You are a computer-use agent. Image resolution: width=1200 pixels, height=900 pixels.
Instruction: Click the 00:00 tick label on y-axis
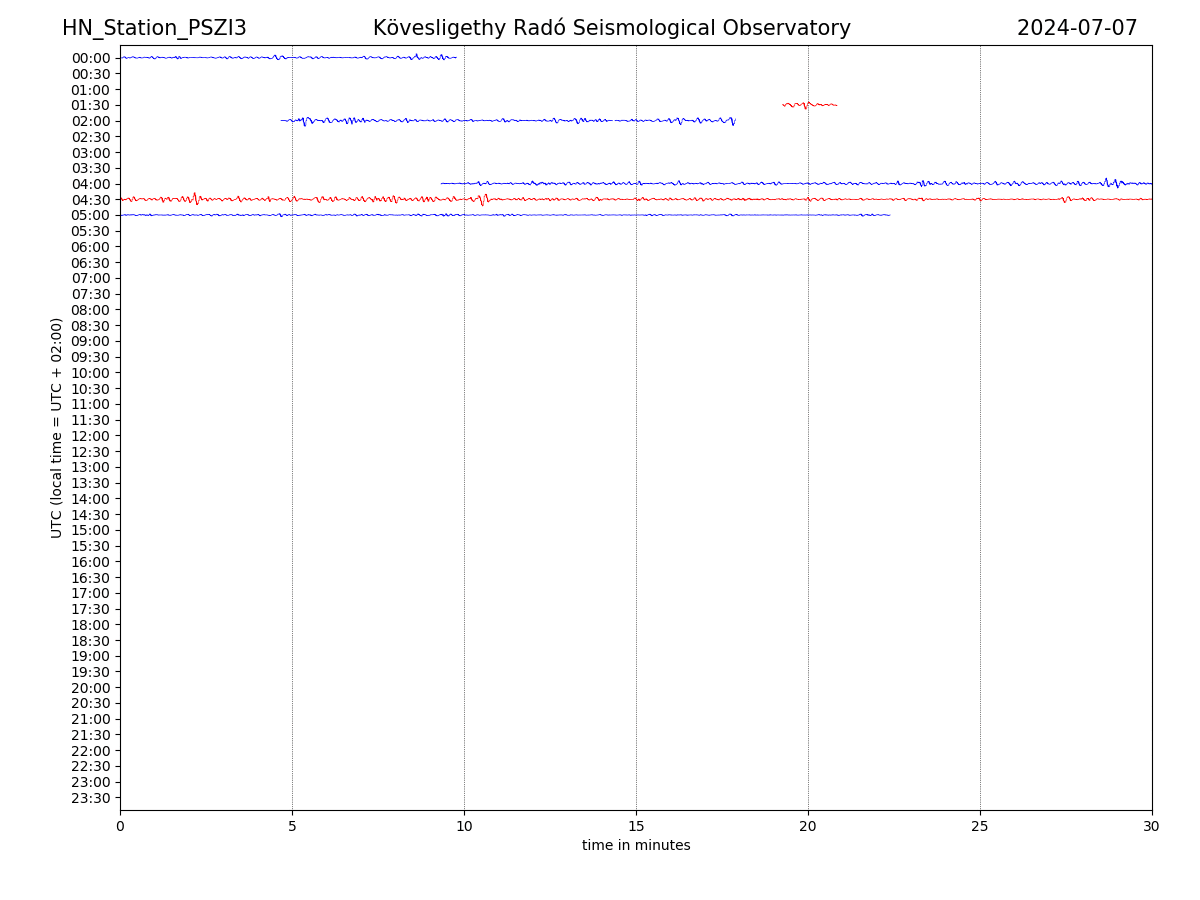(90, 58)
